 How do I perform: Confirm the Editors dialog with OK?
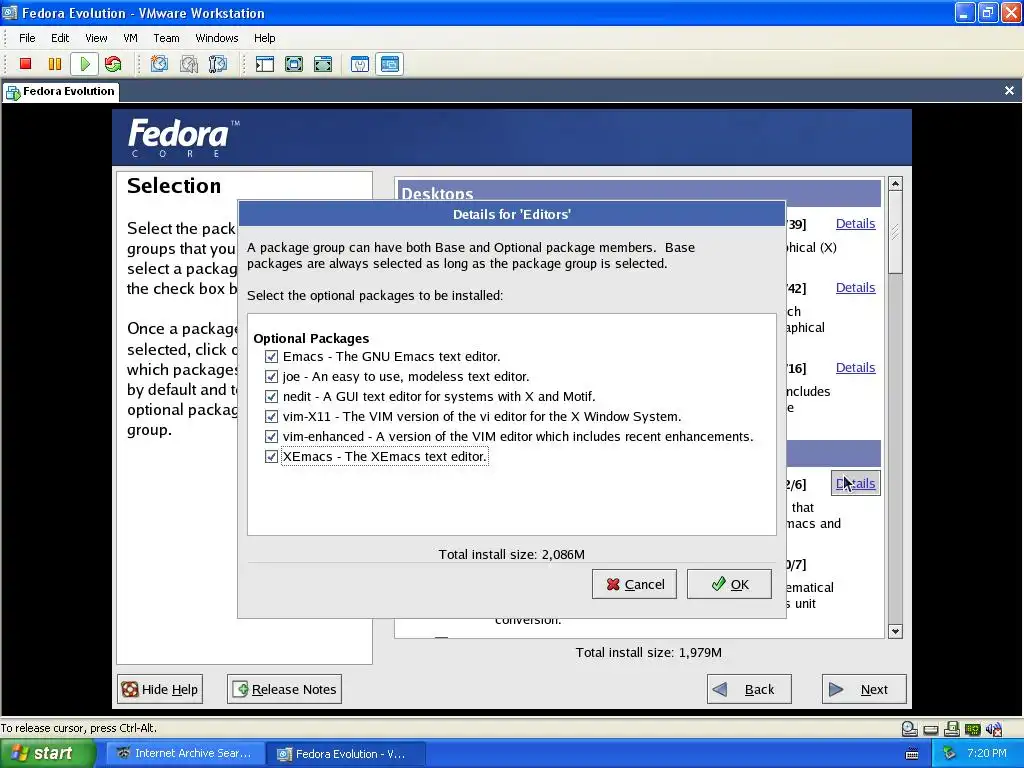729,584
